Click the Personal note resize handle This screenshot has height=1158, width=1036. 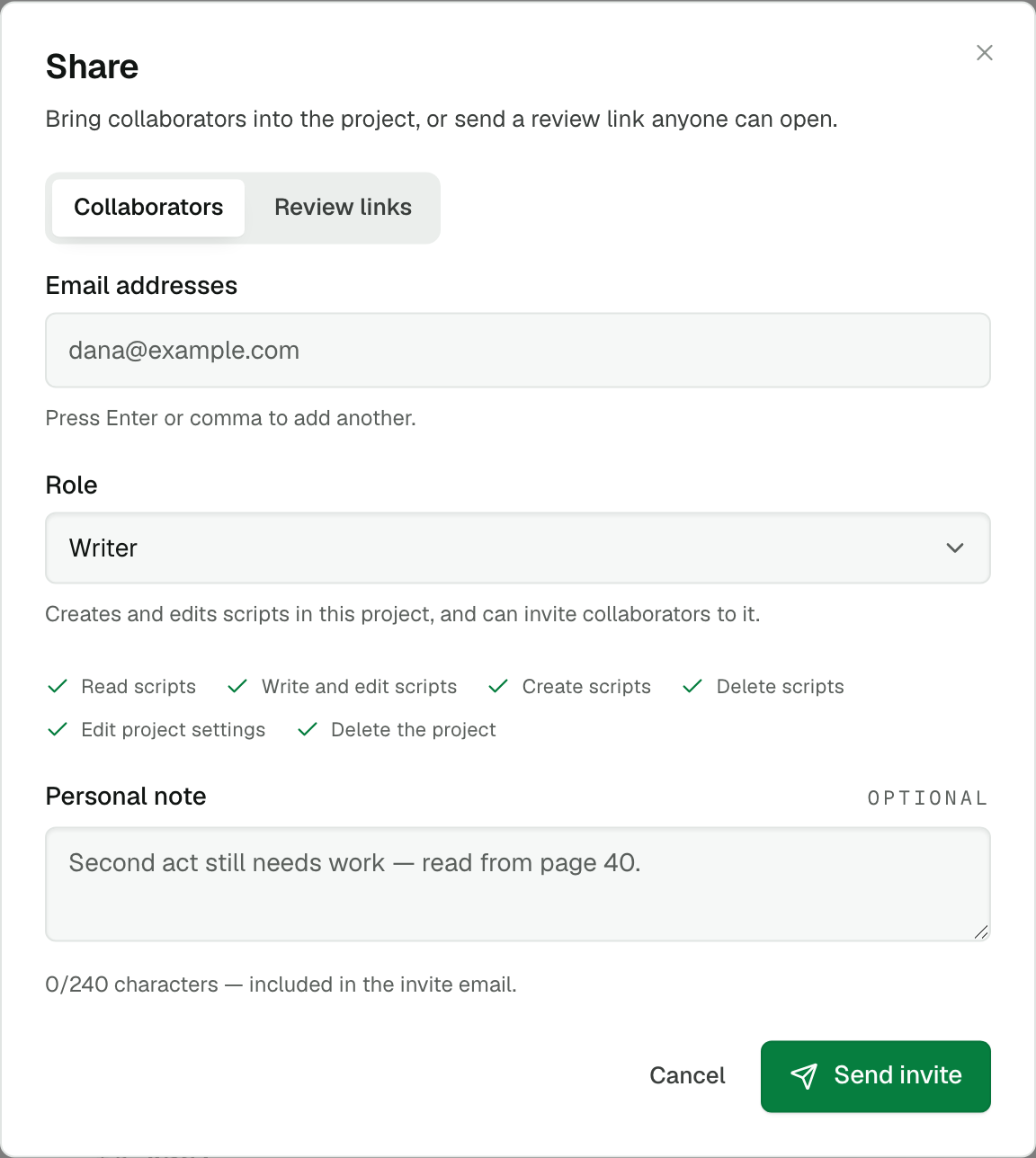coord(981,932)
